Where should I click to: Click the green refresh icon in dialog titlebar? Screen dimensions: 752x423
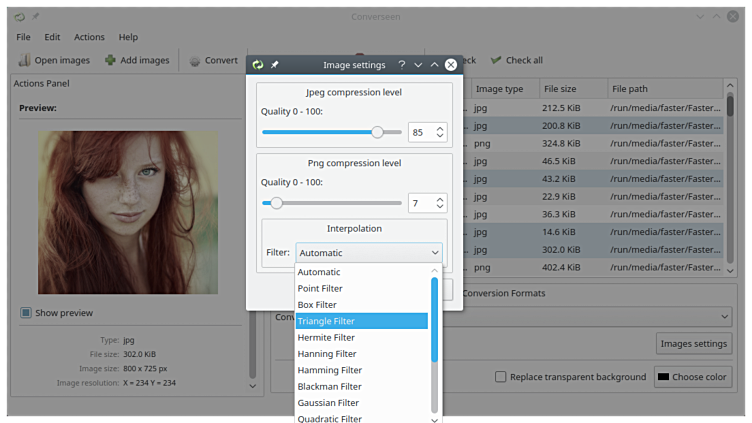click(x=258, y=65)
